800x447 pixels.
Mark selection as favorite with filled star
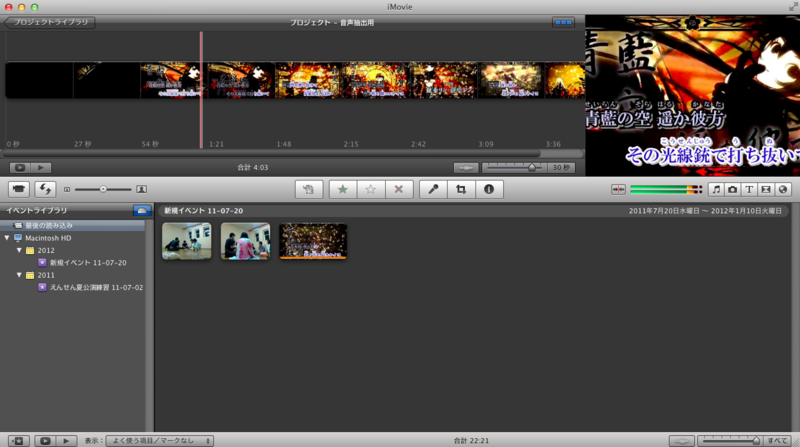pos(343,189)
